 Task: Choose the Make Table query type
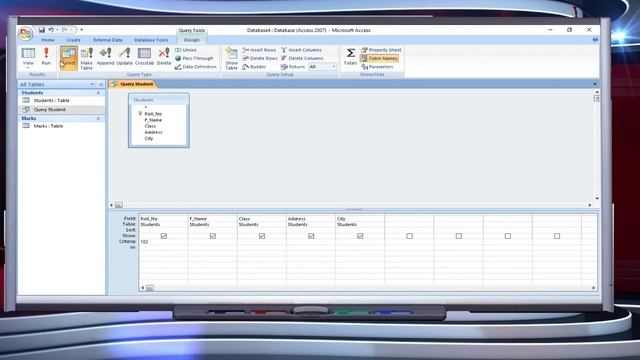tap(87, 58)
